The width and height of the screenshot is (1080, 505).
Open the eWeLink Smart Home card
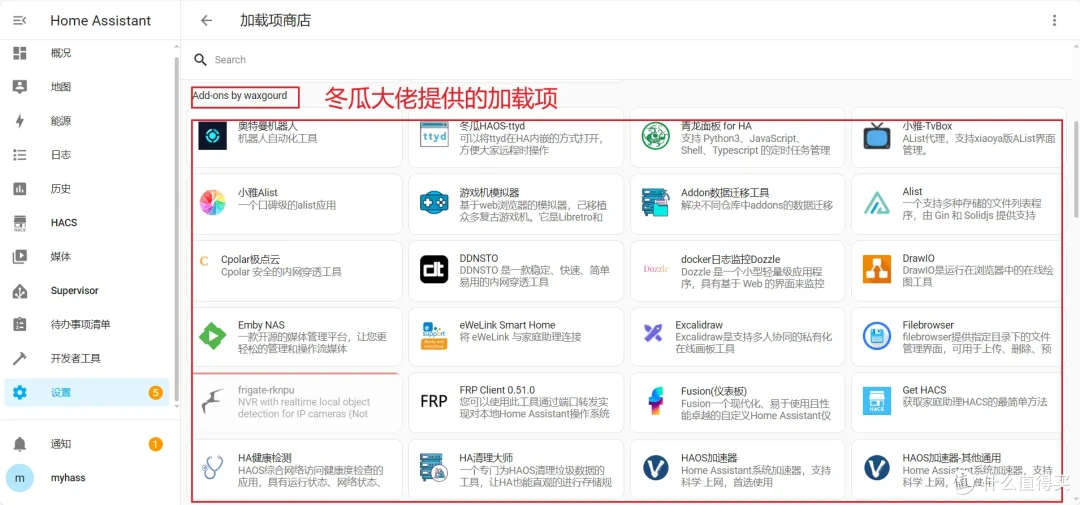[516, 336]
